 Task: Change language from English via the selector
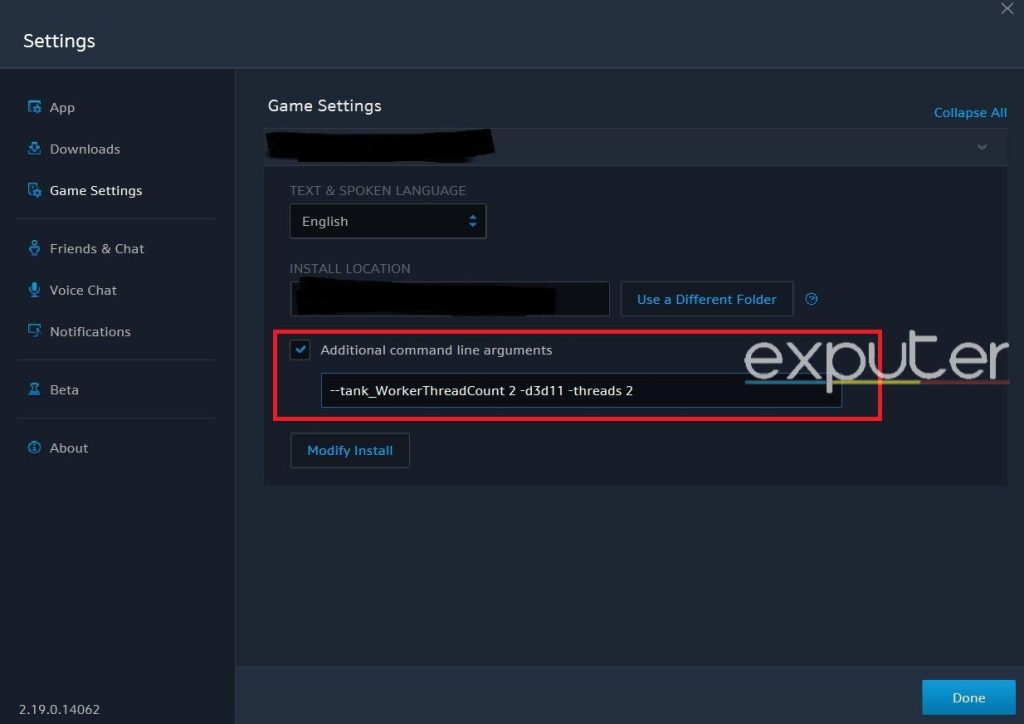click(x=388, y=221)
